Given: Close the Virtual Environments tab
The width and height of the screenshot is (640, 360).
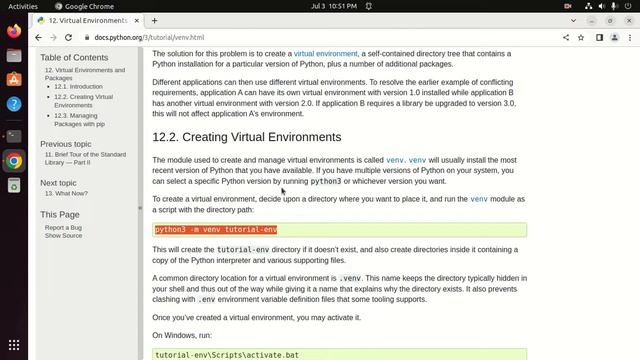Looking at the screenshot, I should (x=137, y=20).
